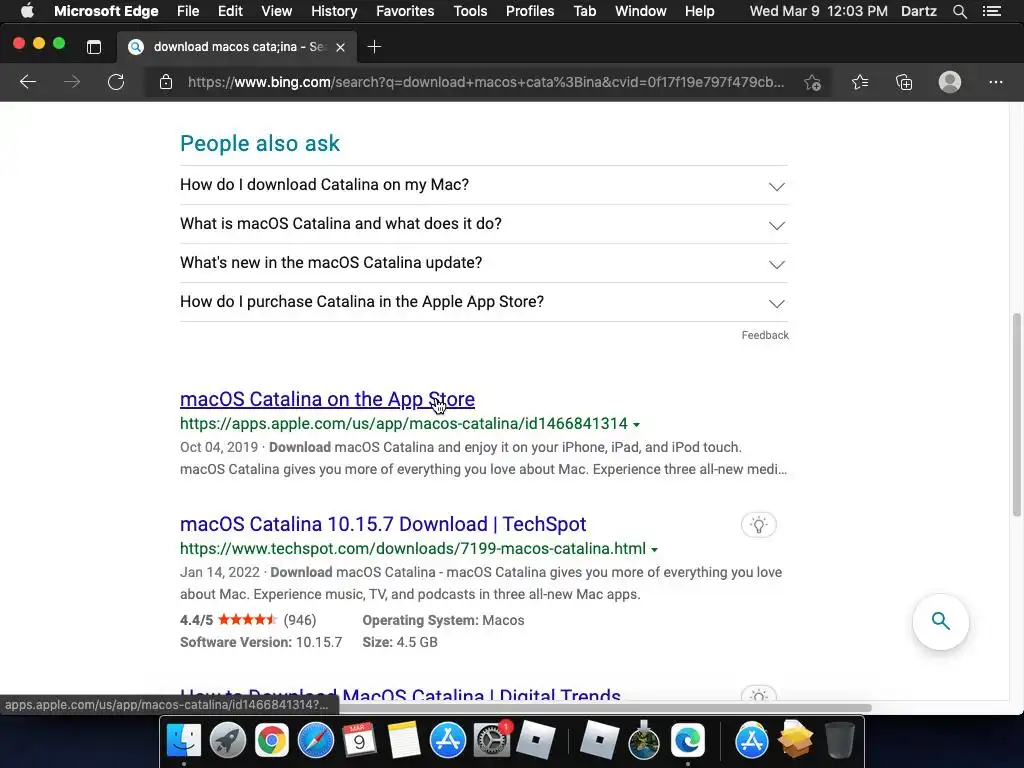Open the profile avatar button

pos(950,82)
